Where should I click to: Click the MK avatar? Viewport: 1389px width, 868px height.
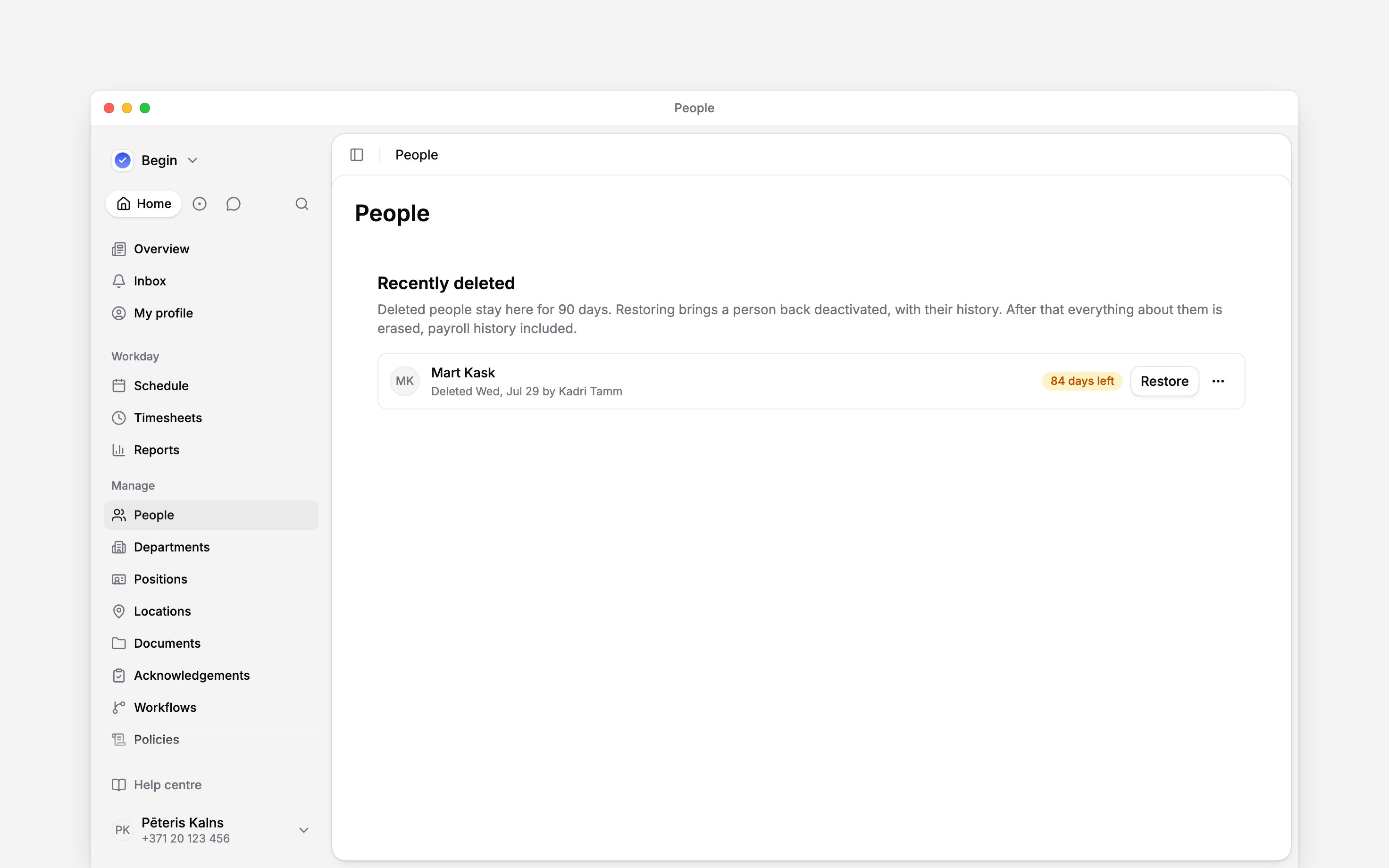405,381
